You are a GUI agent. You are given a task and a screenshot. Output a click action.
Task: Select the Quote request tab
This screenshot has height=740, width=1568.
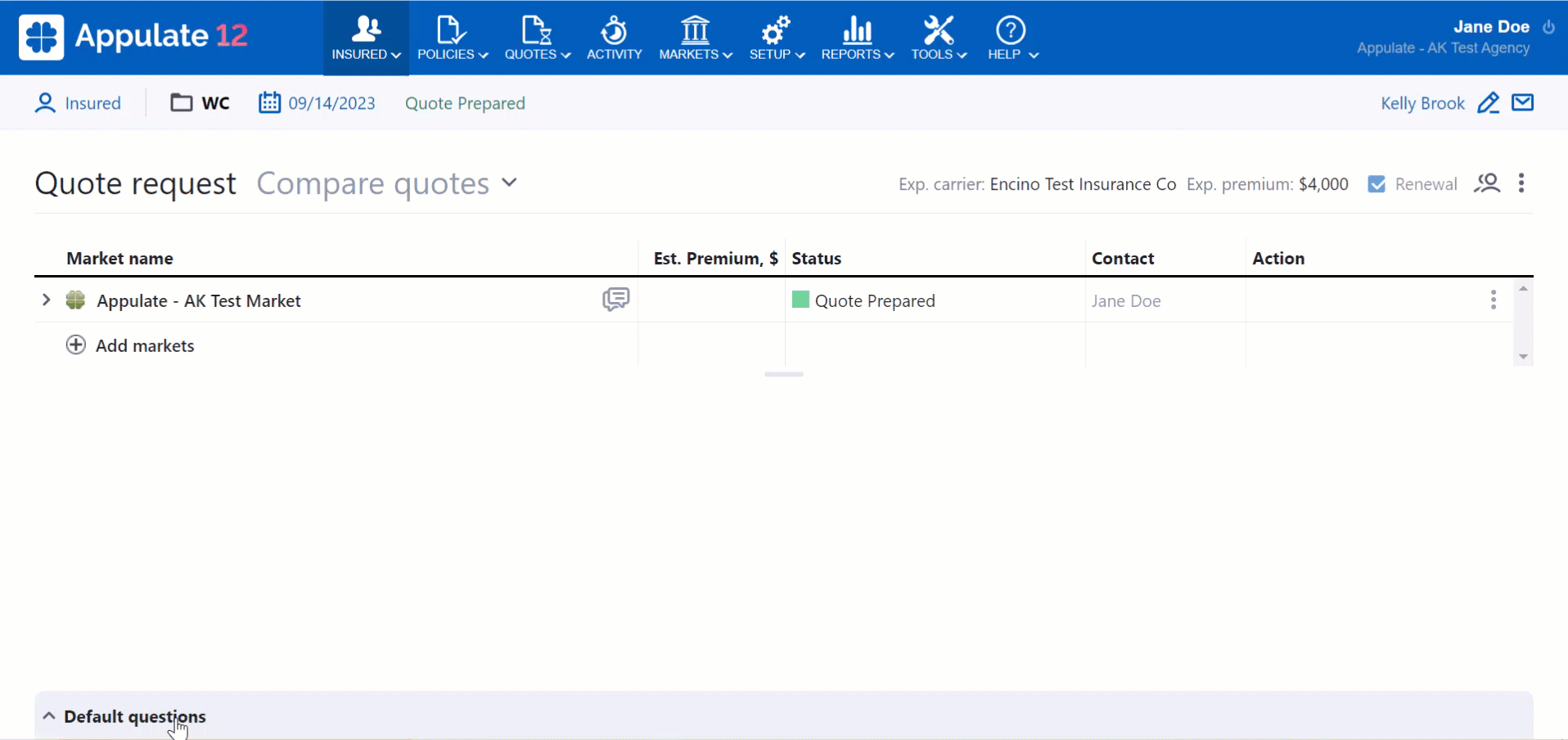coord(135,183)
